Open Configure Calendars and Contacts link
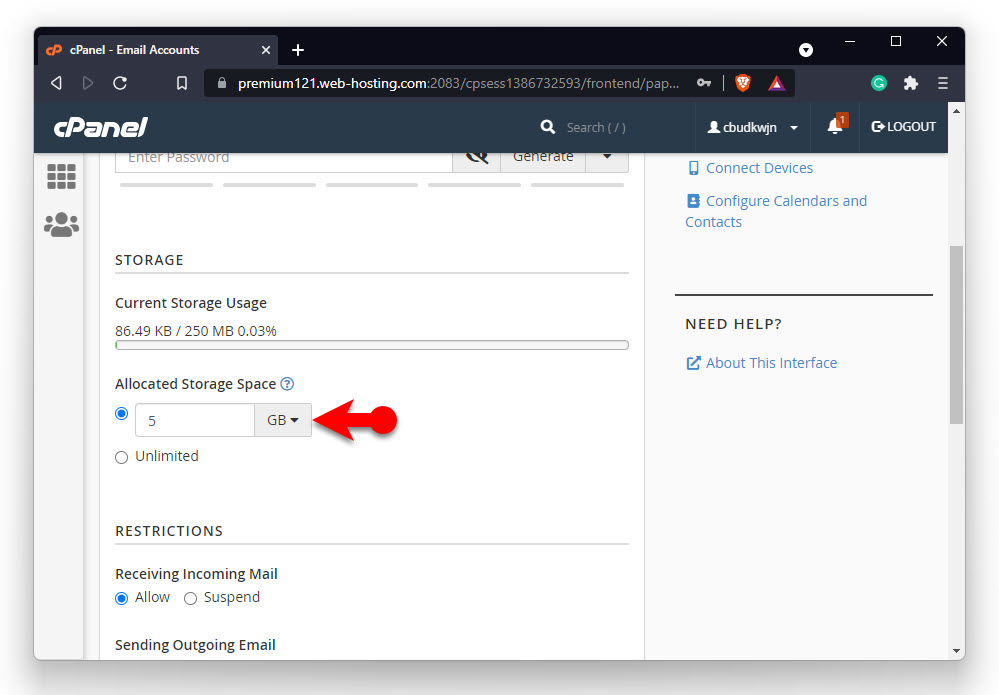The width and height of the screenshot is (999, 695). click(775, 211)
